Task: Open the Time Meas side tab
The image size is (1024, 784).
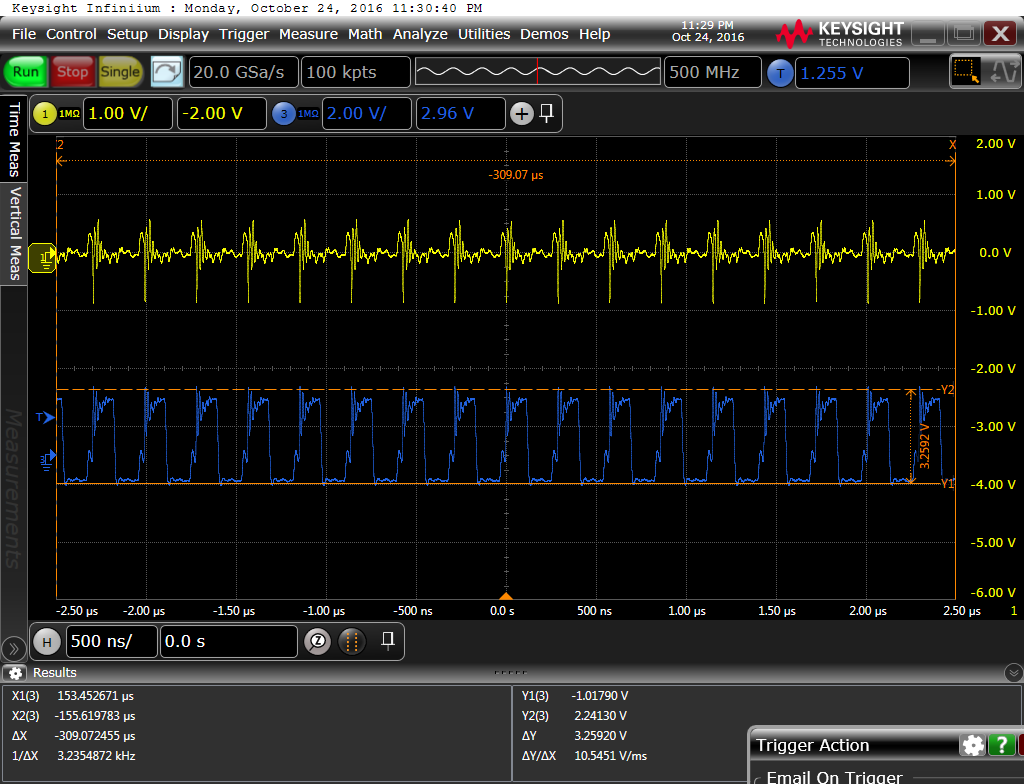Action: pyautogui.click(x=14, y=139)
